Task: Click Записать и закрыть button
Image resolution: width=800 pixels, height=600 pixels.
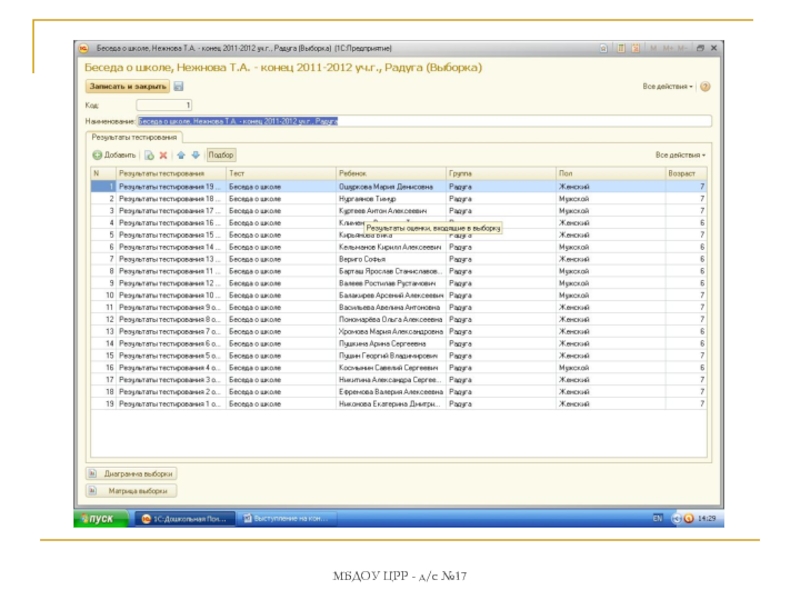Action: tap(126, 87)
